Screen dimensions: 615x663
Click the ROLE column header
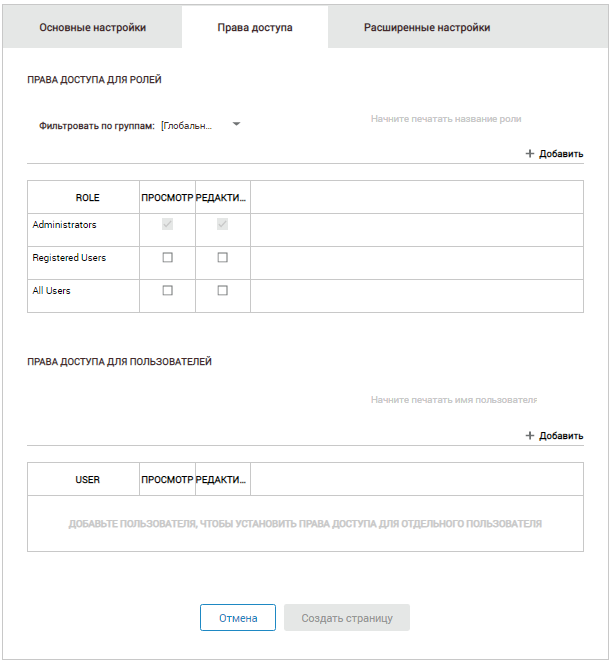pyautogui.click(x=88, y=198)
